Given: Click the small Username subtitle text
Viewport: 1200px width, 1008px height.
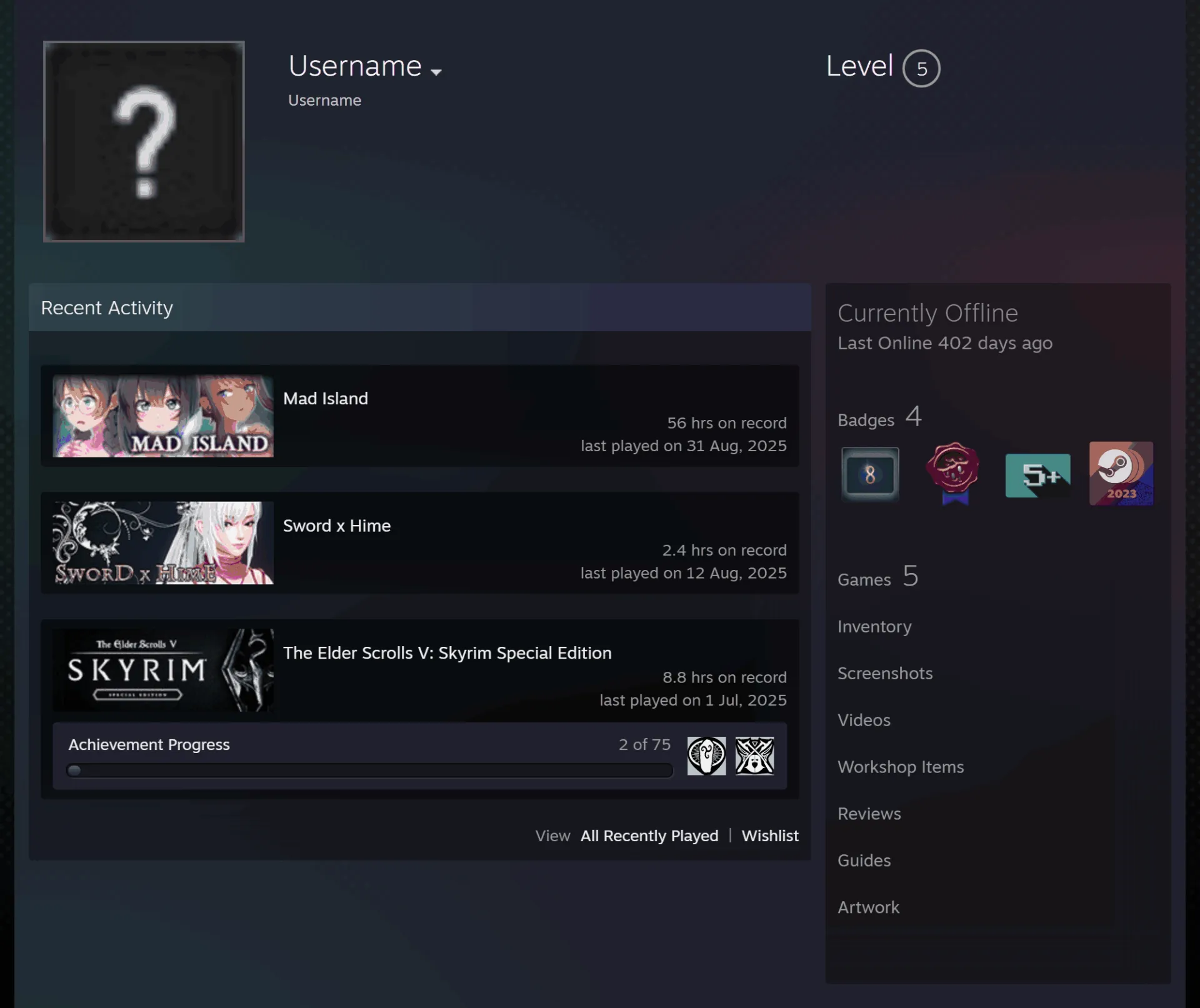Looking at the screenshot, I should 324,101.
